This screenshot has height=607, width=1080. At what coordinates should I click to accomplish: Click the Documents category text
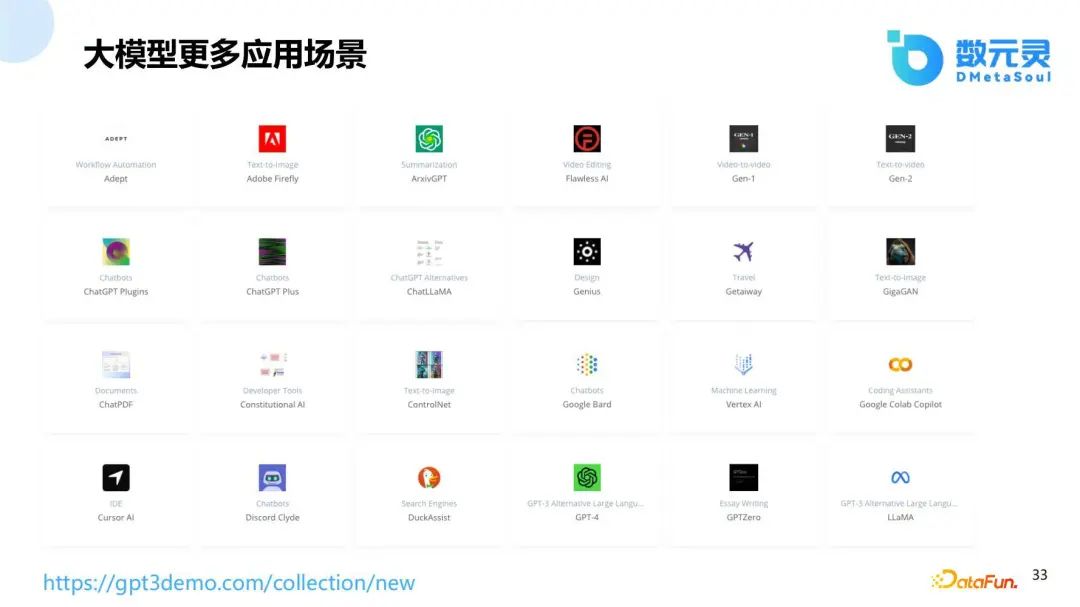tap(116, 391)
